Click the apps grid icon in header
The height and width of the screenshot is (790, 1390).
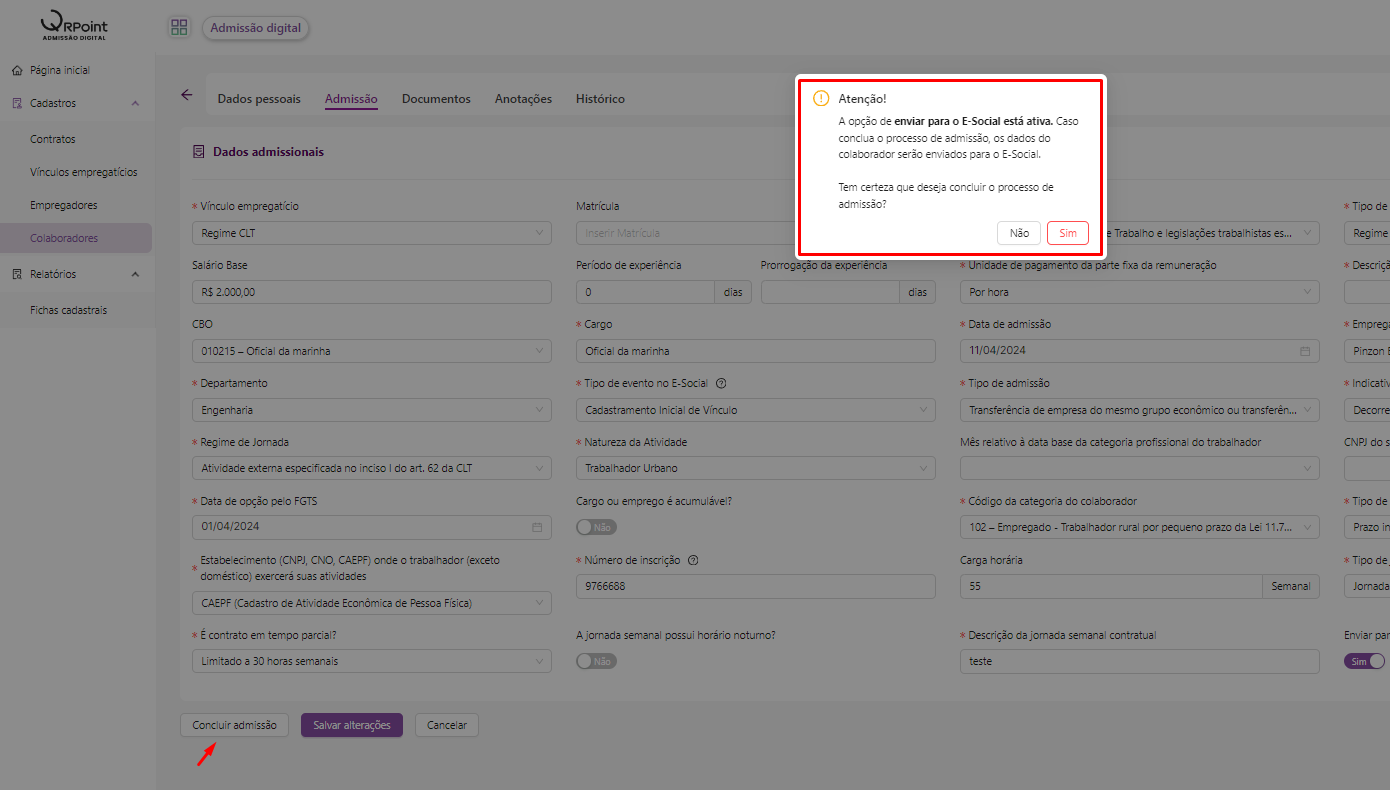coord(178,28)
